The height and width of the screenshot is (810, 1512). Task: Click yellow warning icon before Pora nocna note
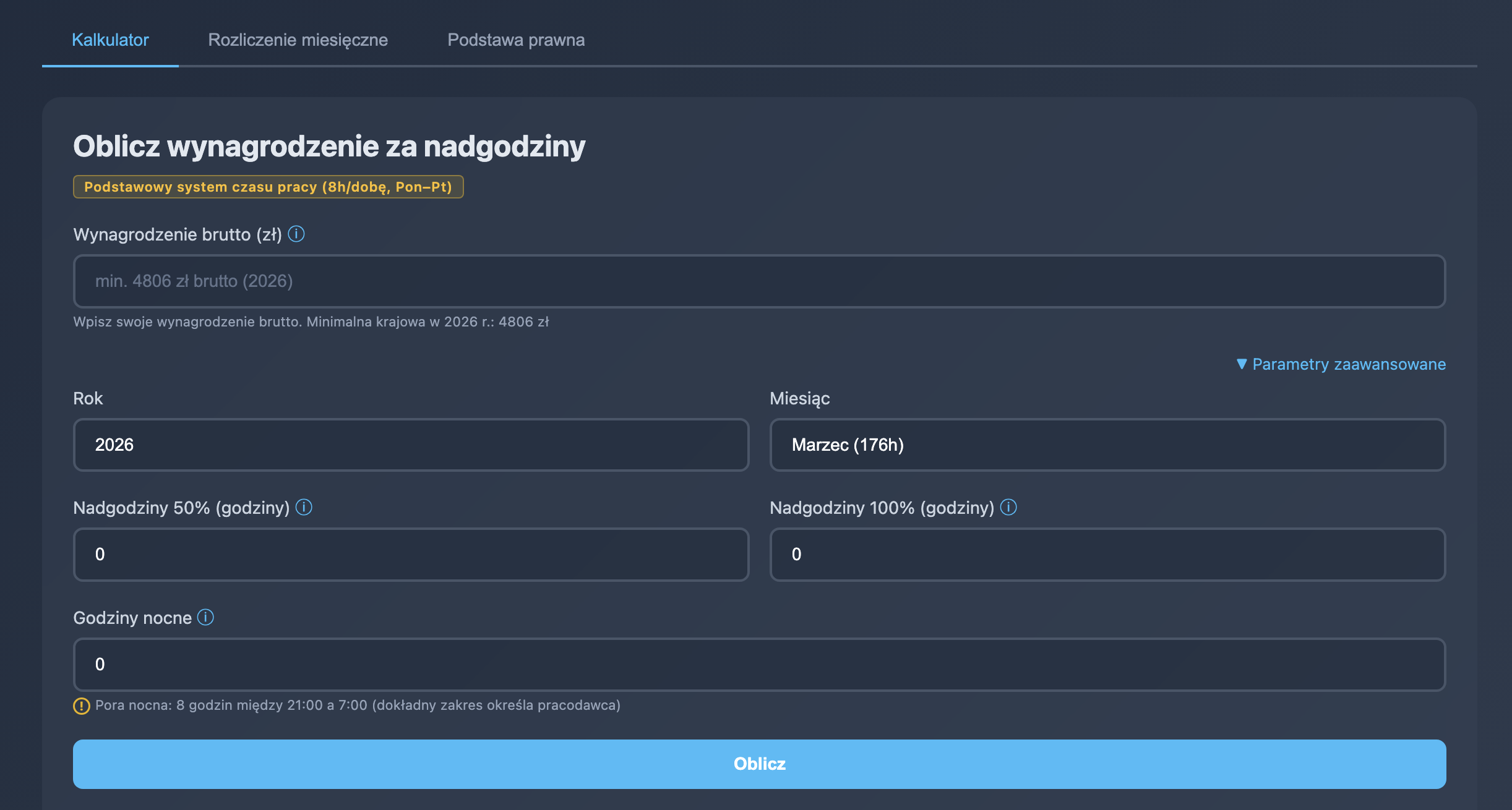[82, 706]
